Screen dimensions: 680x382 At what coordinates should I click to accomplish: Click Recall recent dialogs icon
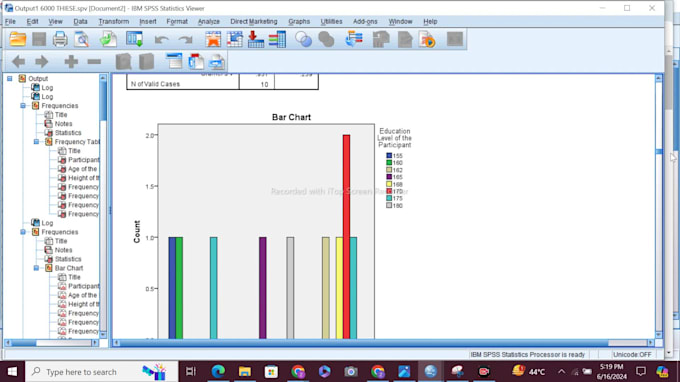(x=134, y=39)
